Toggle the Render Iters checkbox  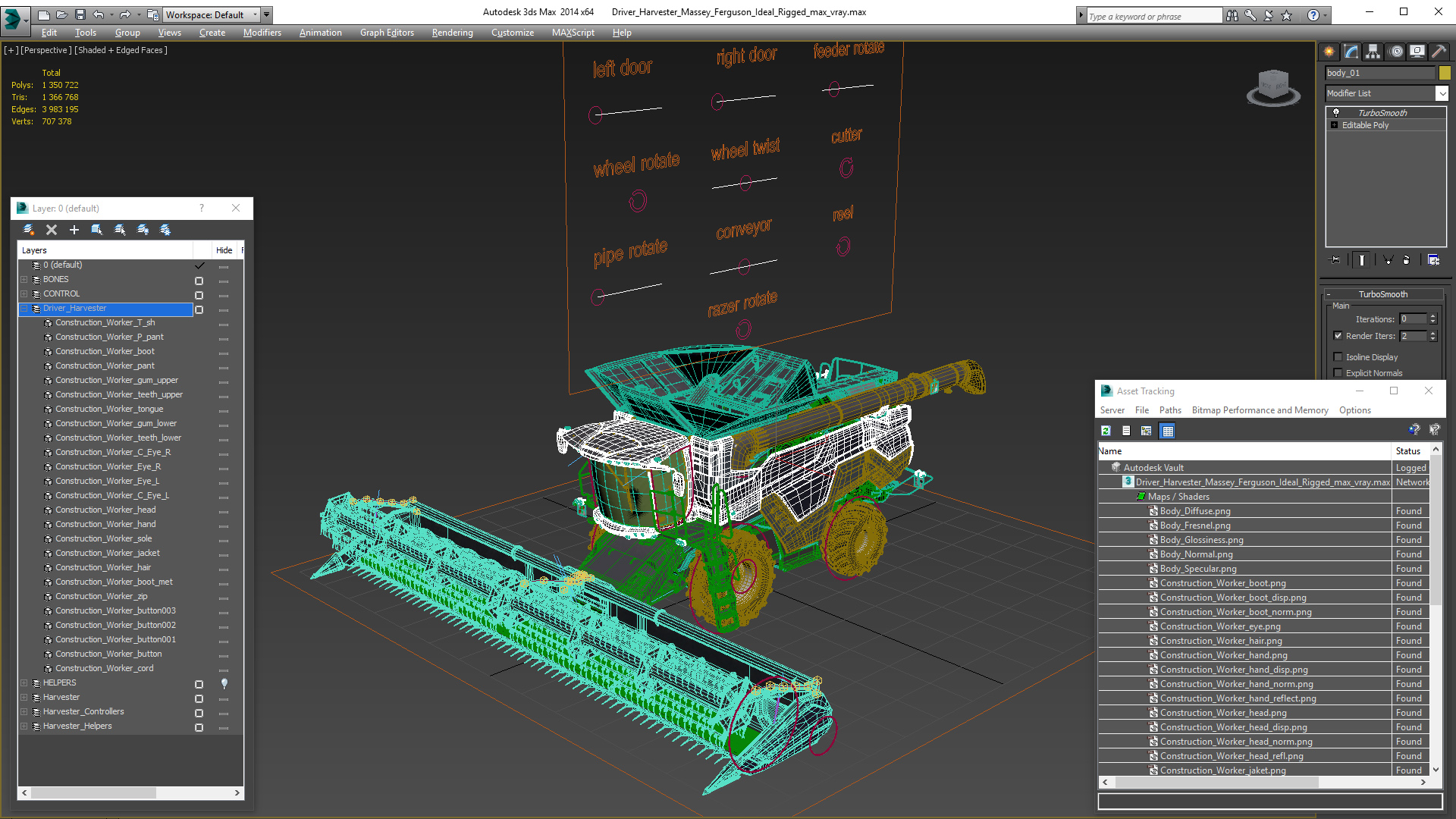[1338, 336]
